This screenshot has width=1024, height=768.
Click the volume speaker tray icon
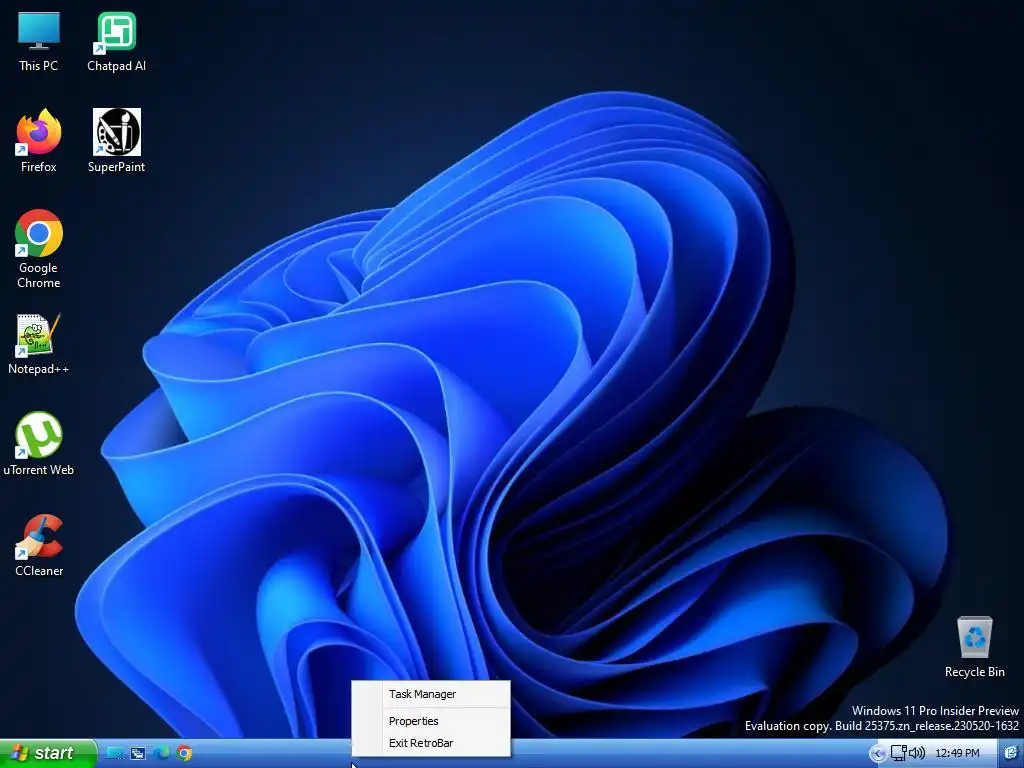point(917,753)
